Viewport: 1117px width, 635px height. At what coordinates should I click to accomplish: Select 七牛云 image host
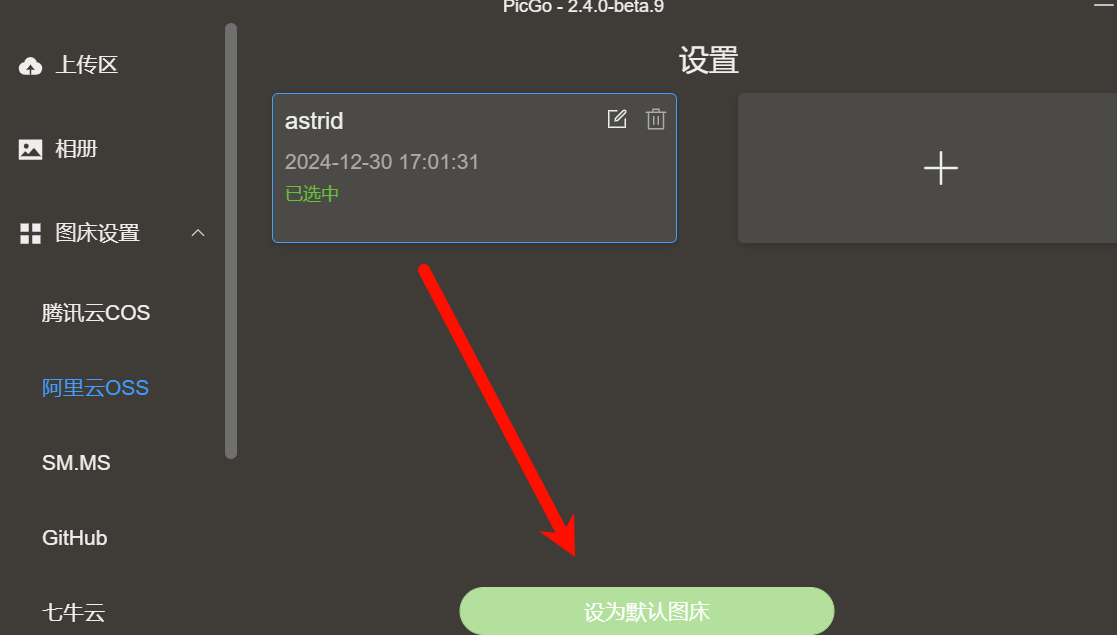tap(73, 612)
